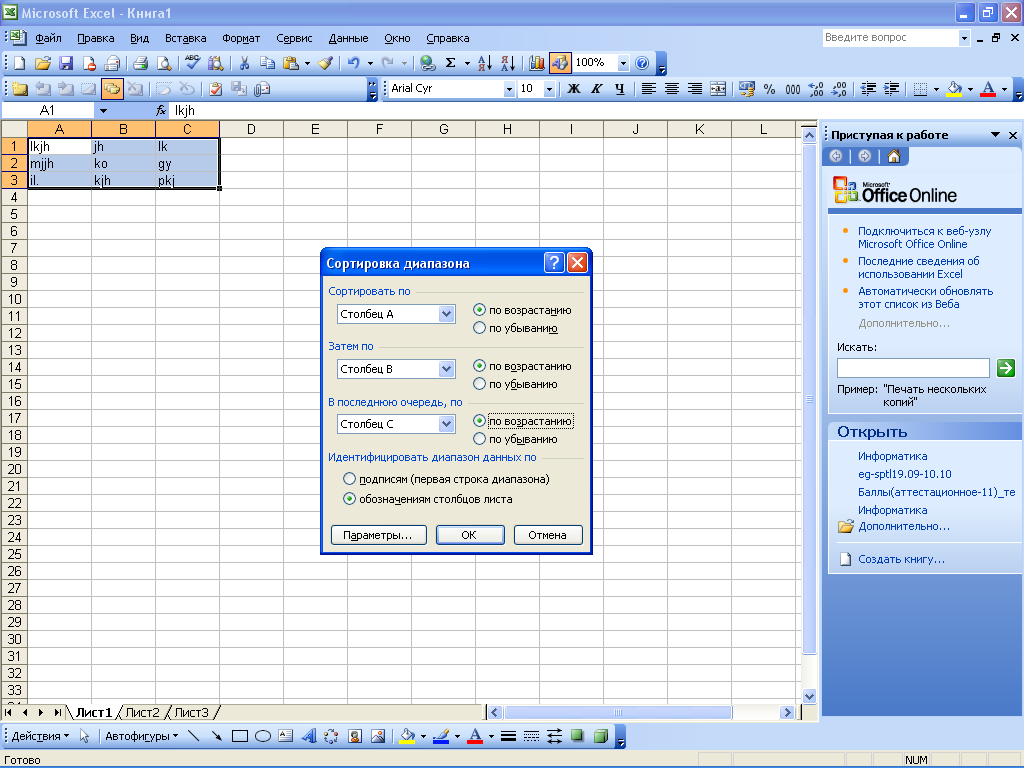
Task: Apply drawing toolbar line color pen
Action: click(441, 736)
